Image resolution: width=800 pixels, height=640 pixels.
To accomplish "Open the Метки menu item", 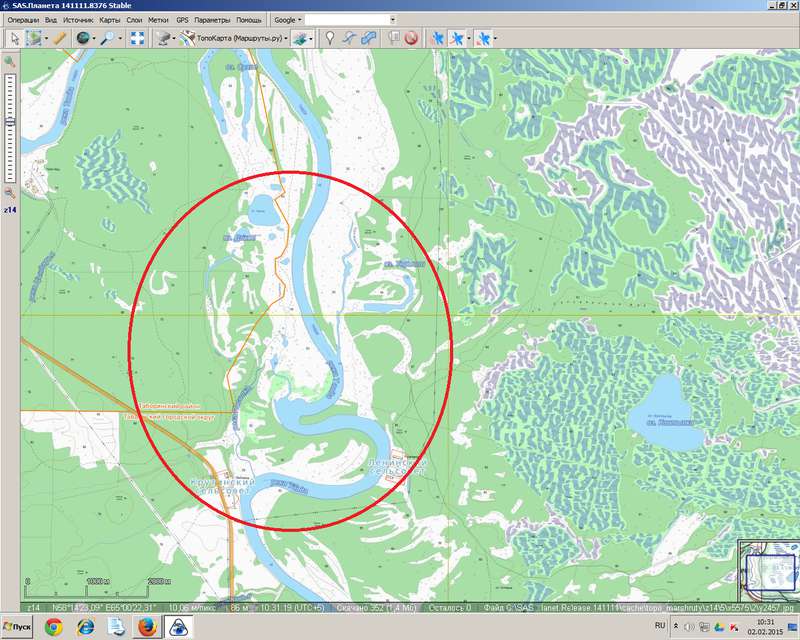I will coord(157,19).
